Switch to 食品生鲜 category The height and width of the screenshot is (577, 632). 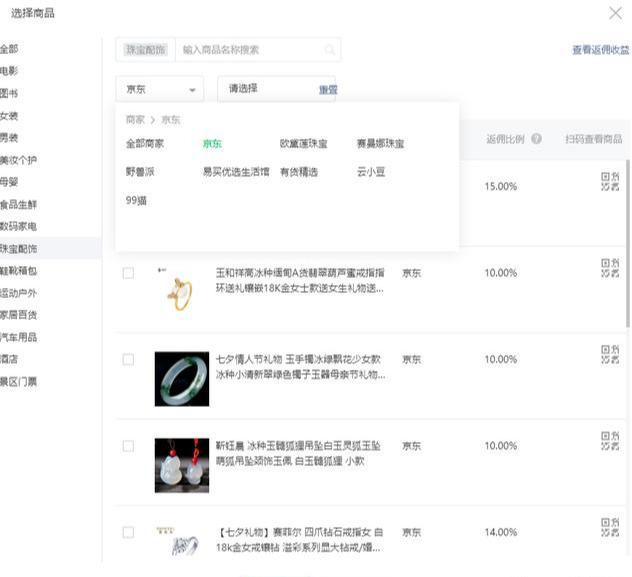pyautogui.click(x=19, y=204)
